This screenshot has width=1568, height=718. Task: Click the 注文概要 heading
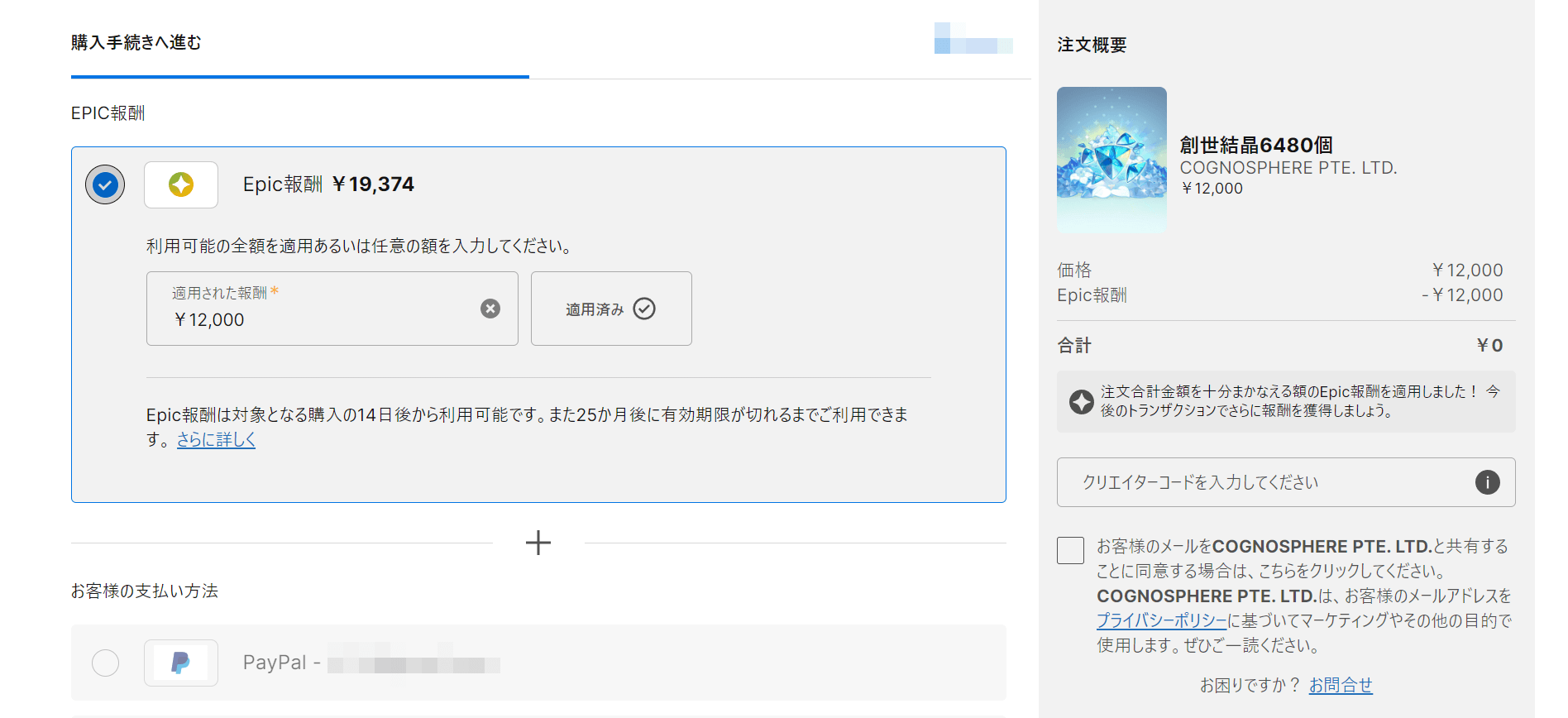click(1092, 45)
